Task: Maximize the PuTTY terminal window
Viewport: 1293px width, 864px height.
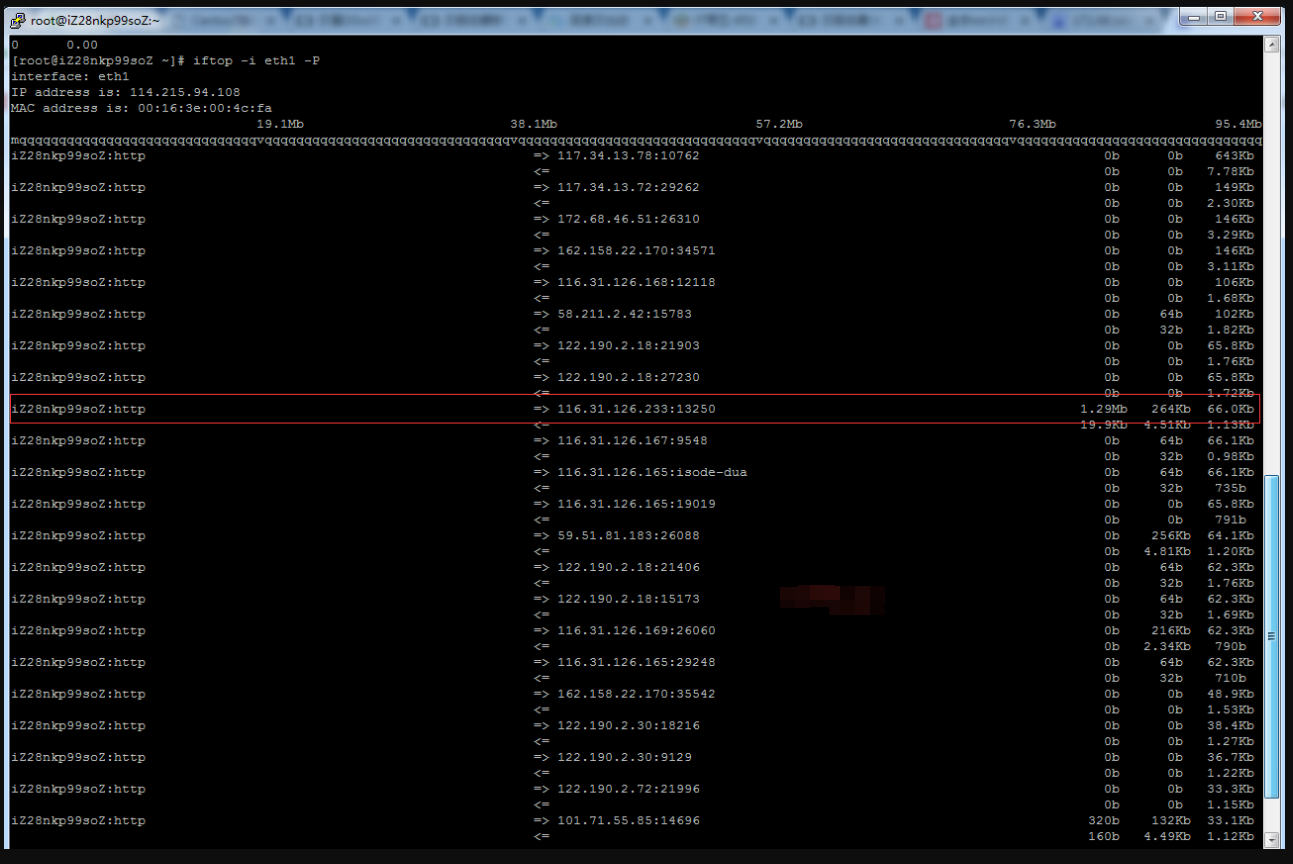Action: 1221,16
